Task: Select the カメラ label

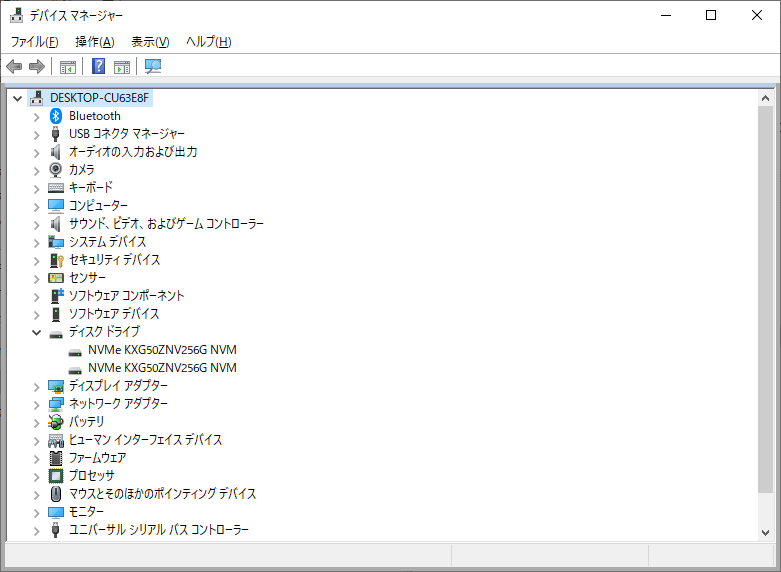Action: click(82, 169)
